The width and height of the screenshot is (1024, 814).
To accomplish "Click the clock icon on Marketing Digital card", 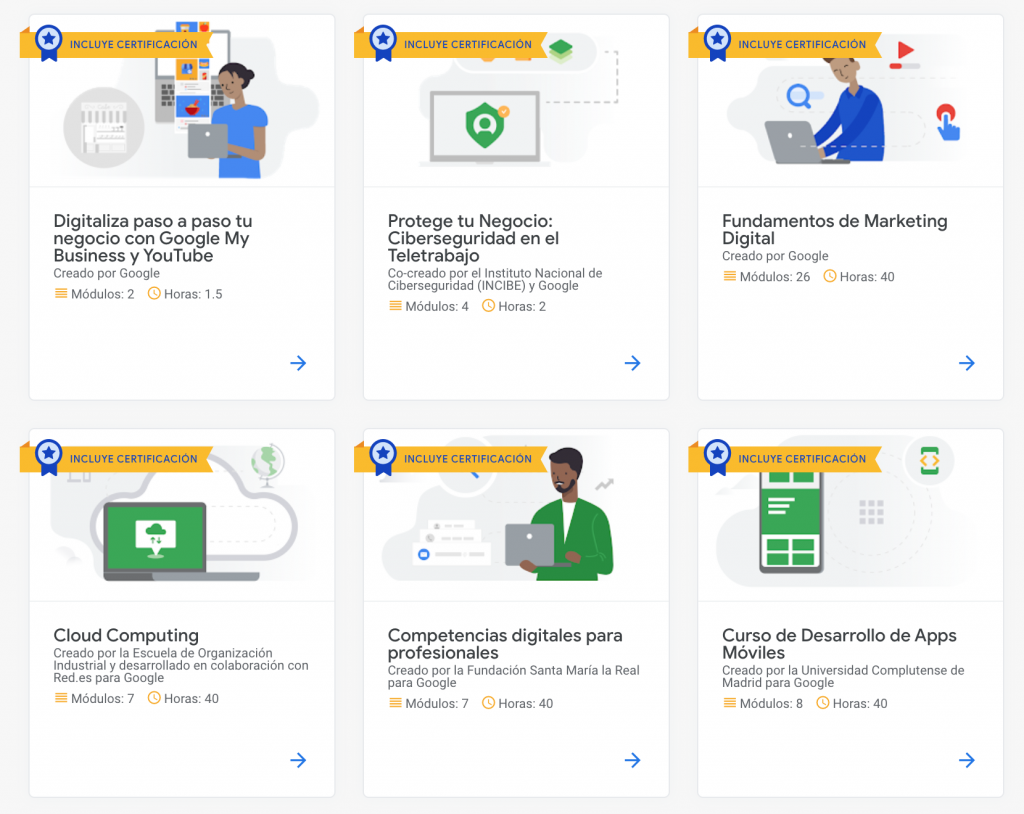I will 829,276.
